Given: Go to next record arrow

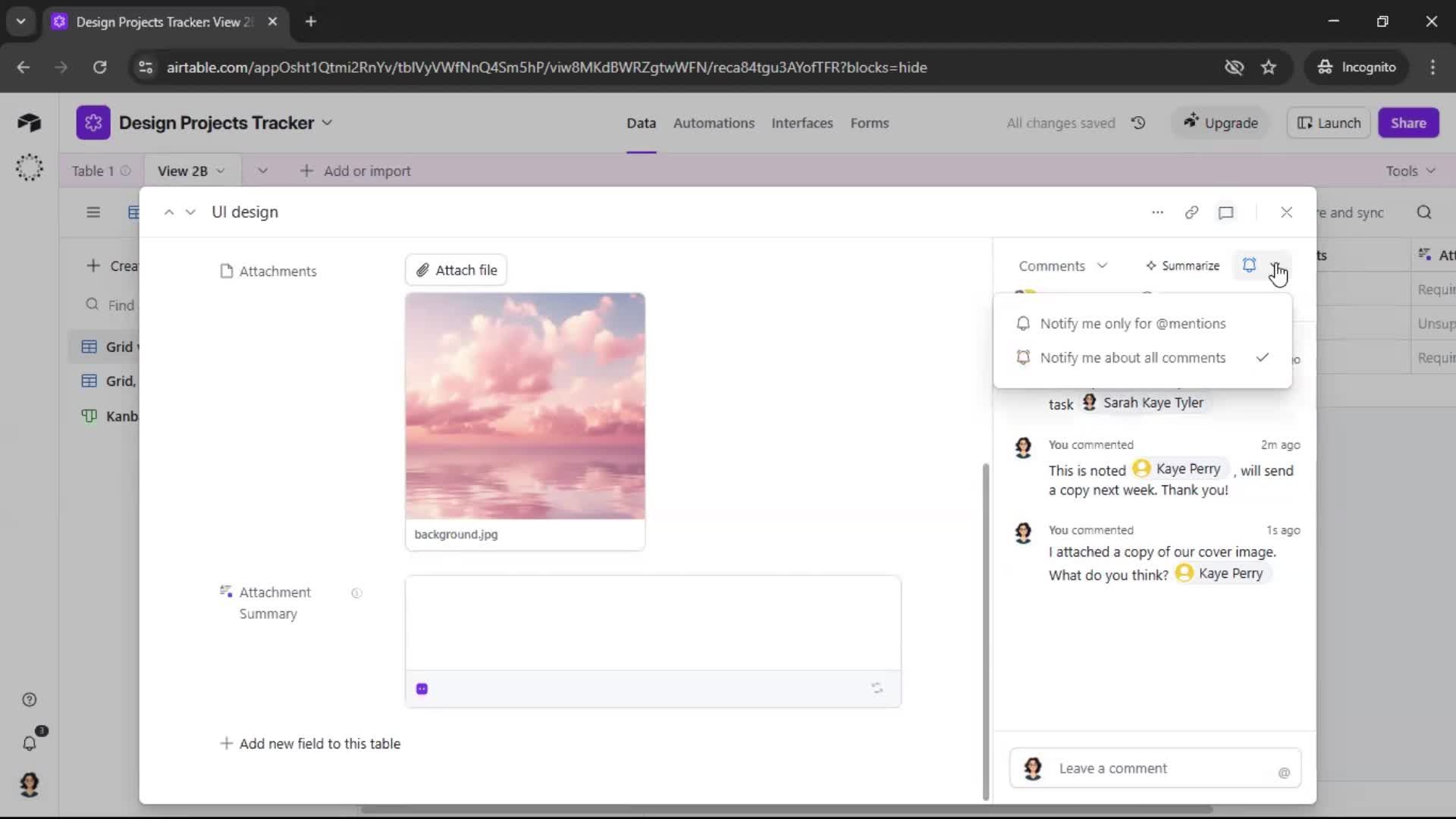Looking at the screenshot, I should pyautogui.click(x=190, y=212).
